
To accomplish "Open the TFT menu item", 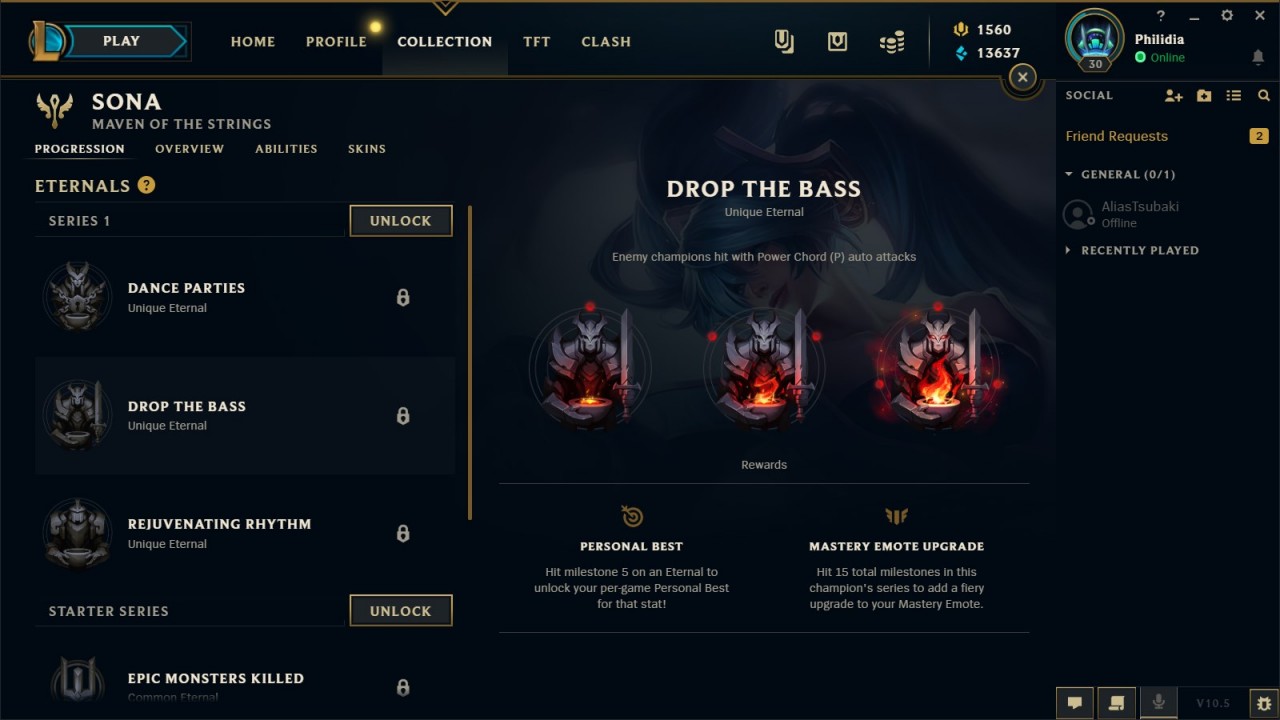I will click(x=537, y=42).
